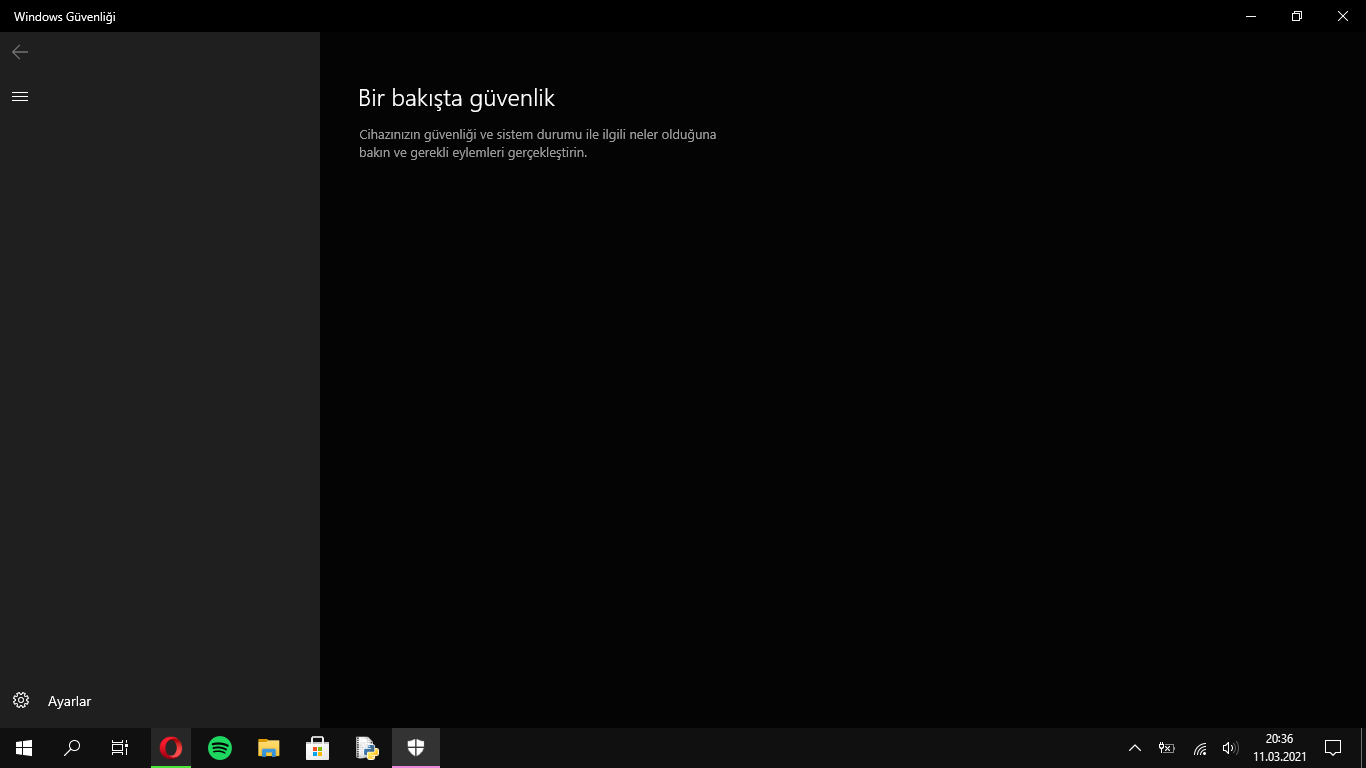Screen dimensions: 1366x768
Task: Click the 'Windows Güvenliği' title bar text
Action: coord(64,17)
